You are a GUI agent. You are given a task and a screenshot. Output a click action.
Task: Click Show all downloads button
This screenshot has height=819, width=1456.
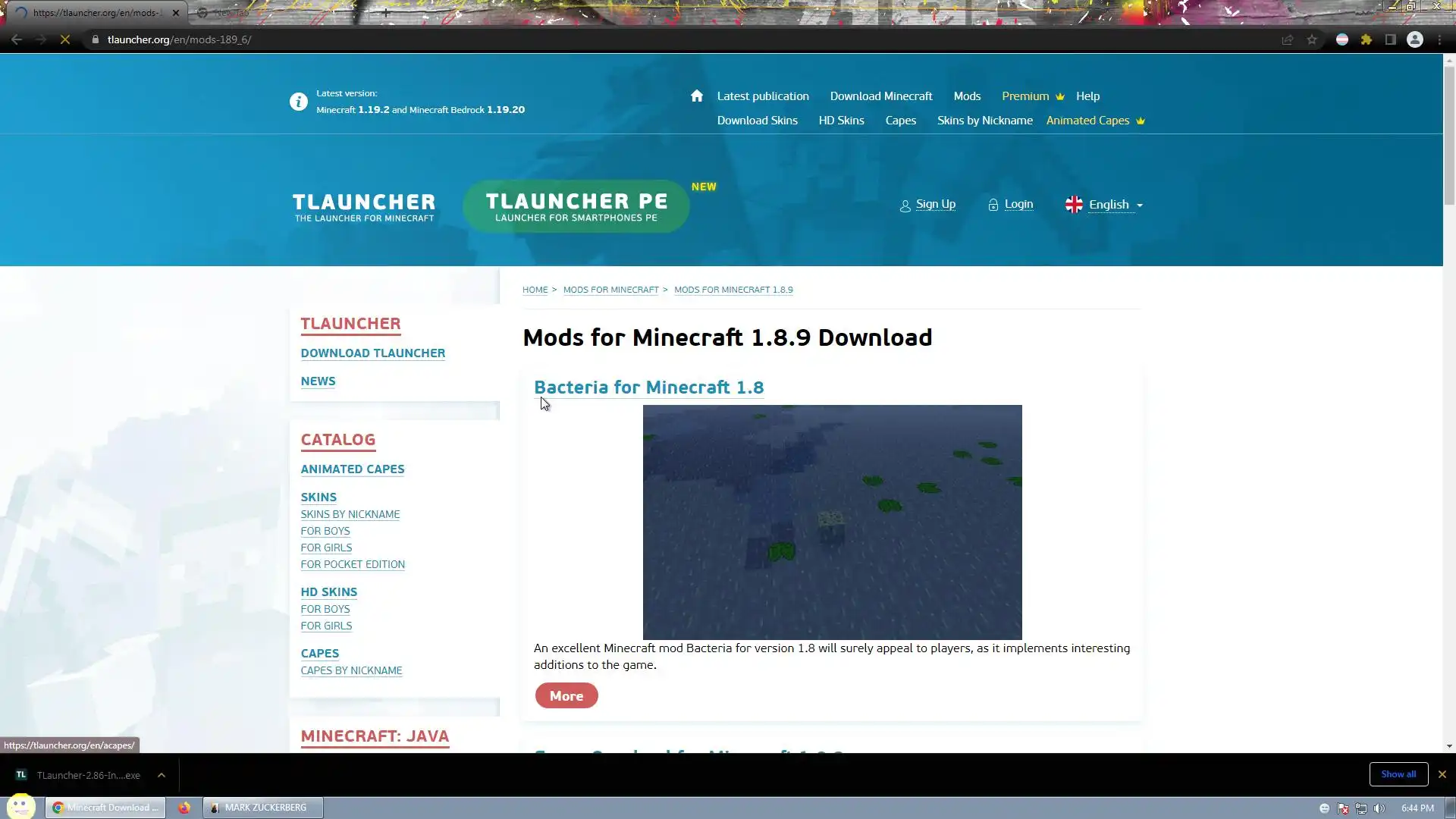[1398, 774]
